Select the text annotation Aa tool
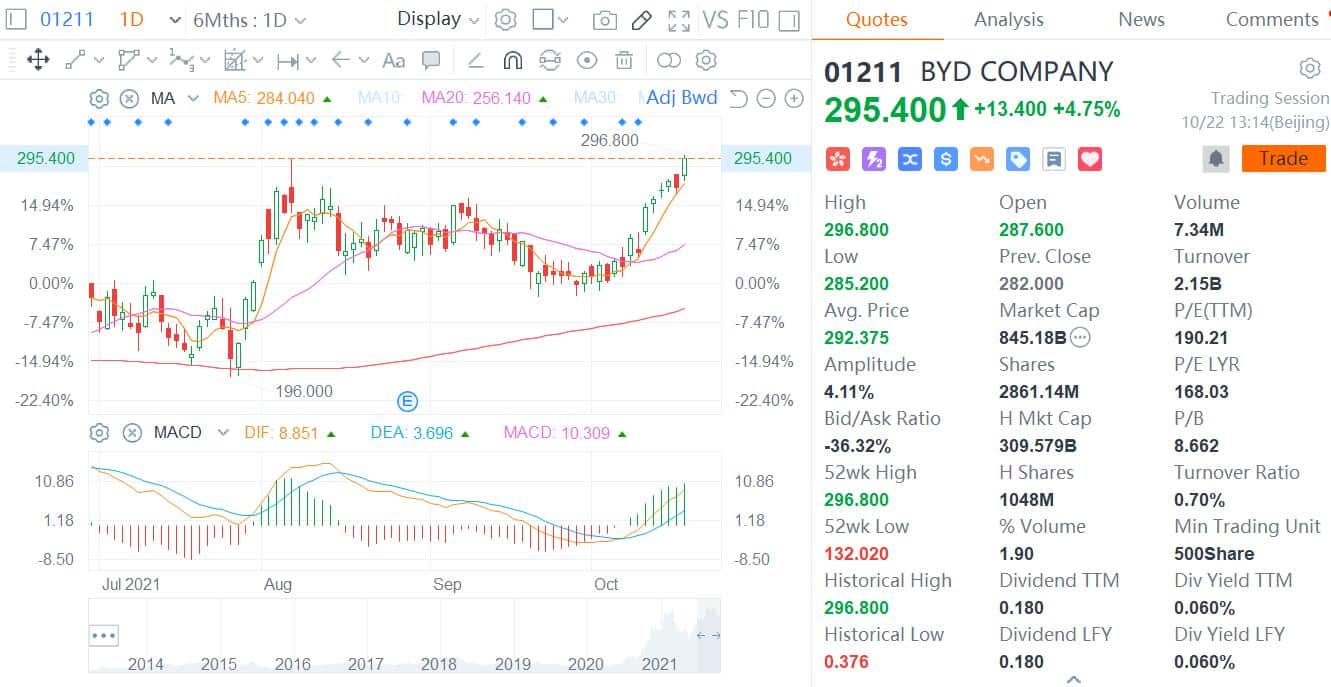This screenshot has width=1331, height=687. (x=393, y=60)
